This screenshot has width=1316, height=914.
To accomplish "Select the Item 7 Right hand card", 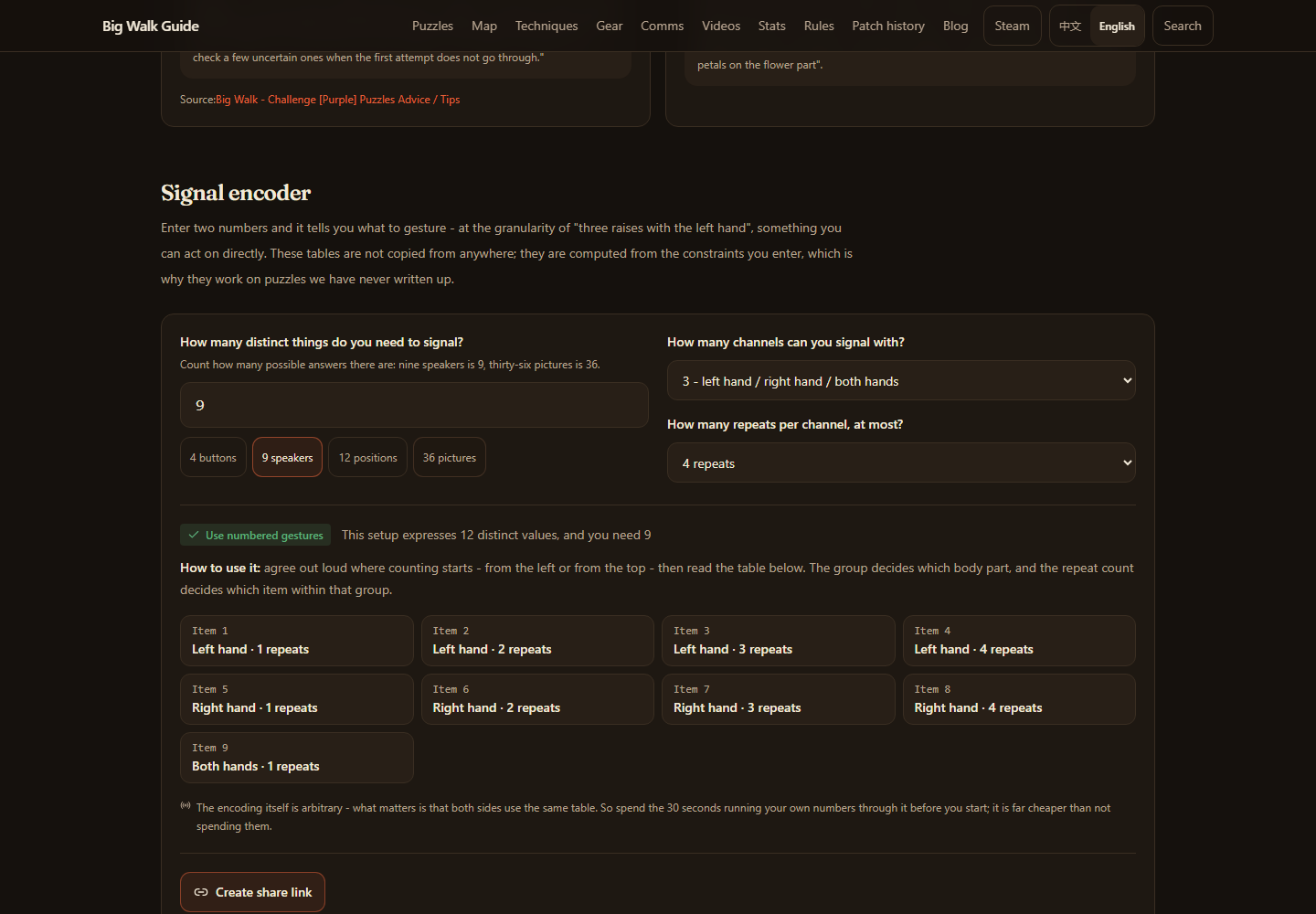I will [779, 699].
